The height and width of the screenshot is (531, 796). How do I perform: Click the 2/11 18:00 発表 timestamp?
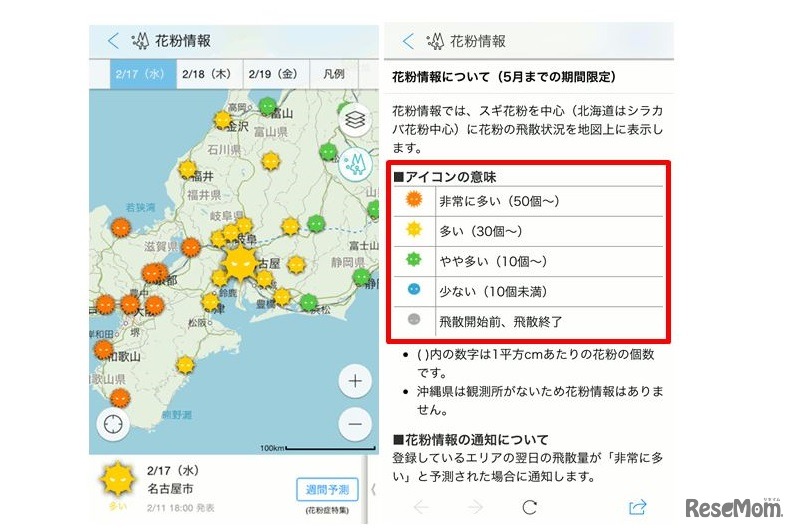181,508
